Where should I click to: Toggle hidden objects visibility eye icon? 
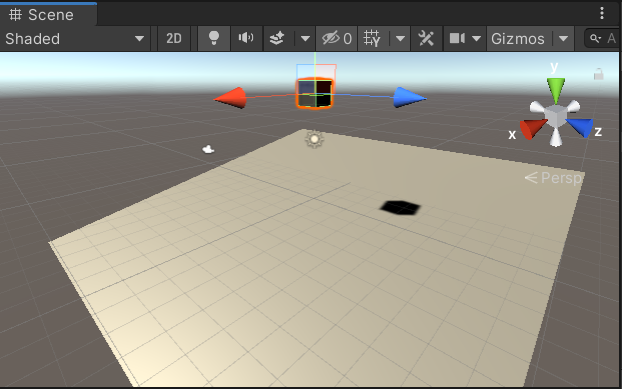click(336, 39)
